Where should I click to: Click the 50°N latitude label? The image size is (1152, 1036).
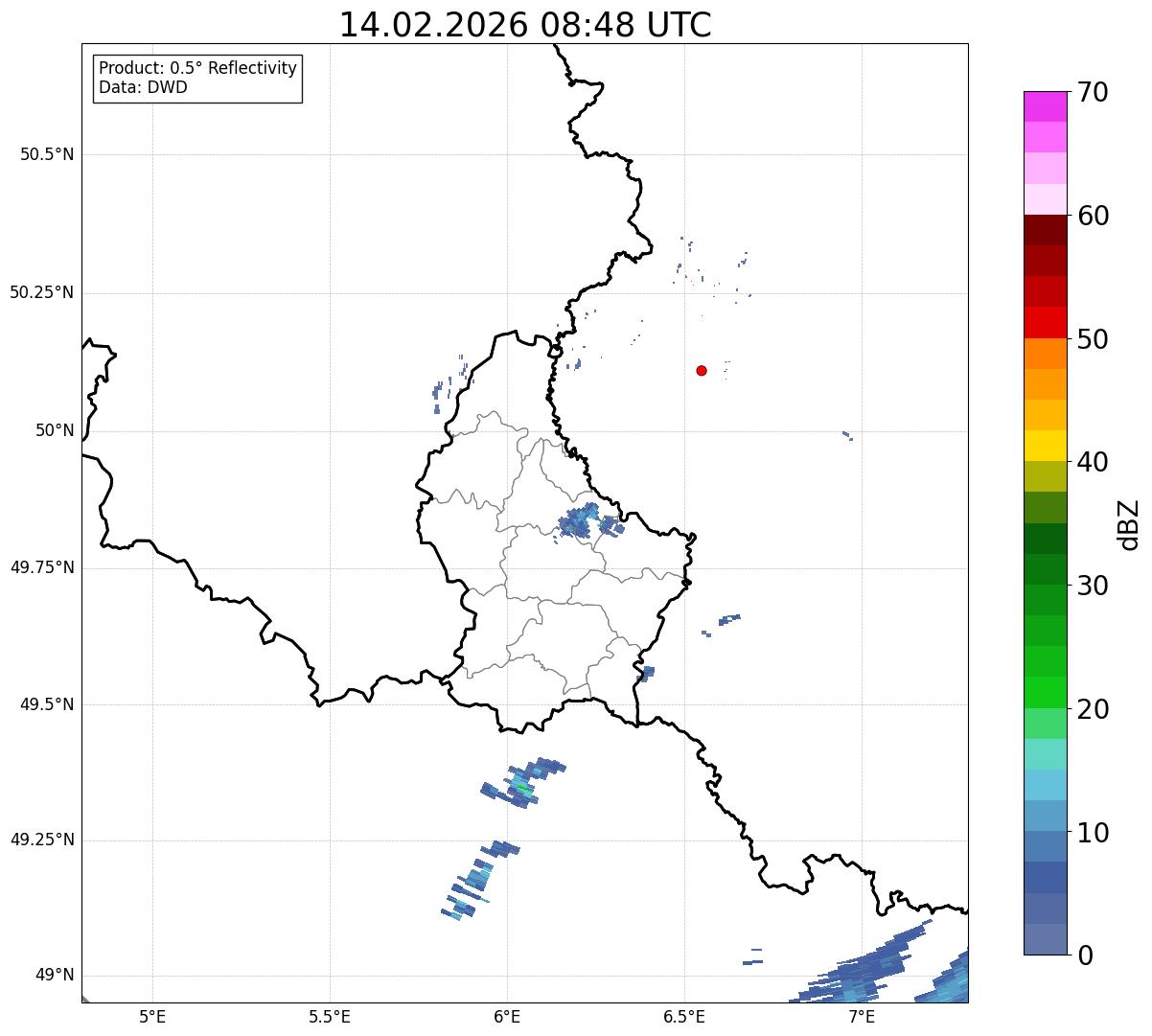55,430
